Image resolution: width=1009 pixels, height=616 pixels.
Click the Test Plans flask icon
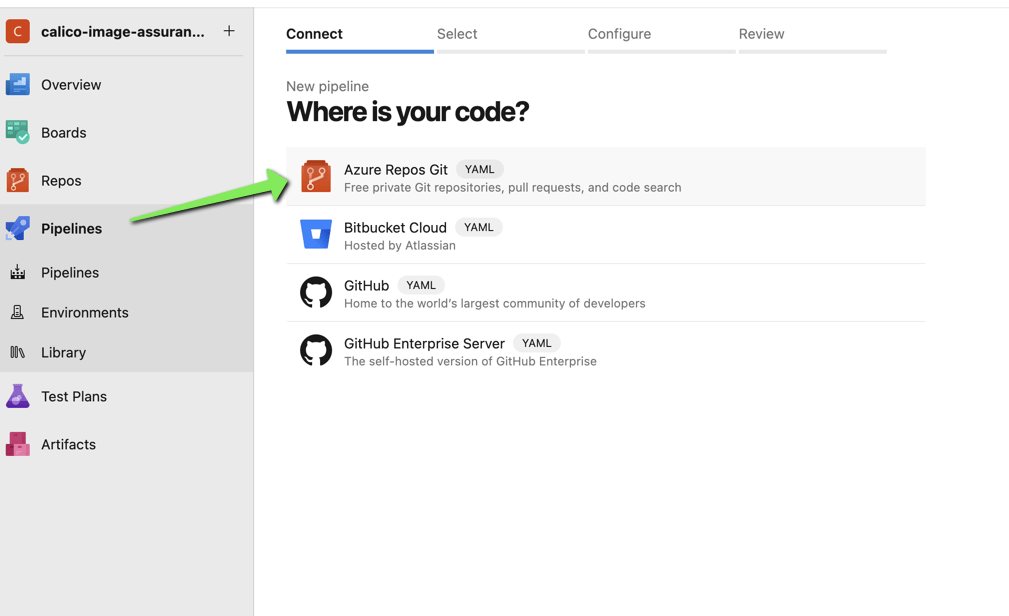coord(18,396)
